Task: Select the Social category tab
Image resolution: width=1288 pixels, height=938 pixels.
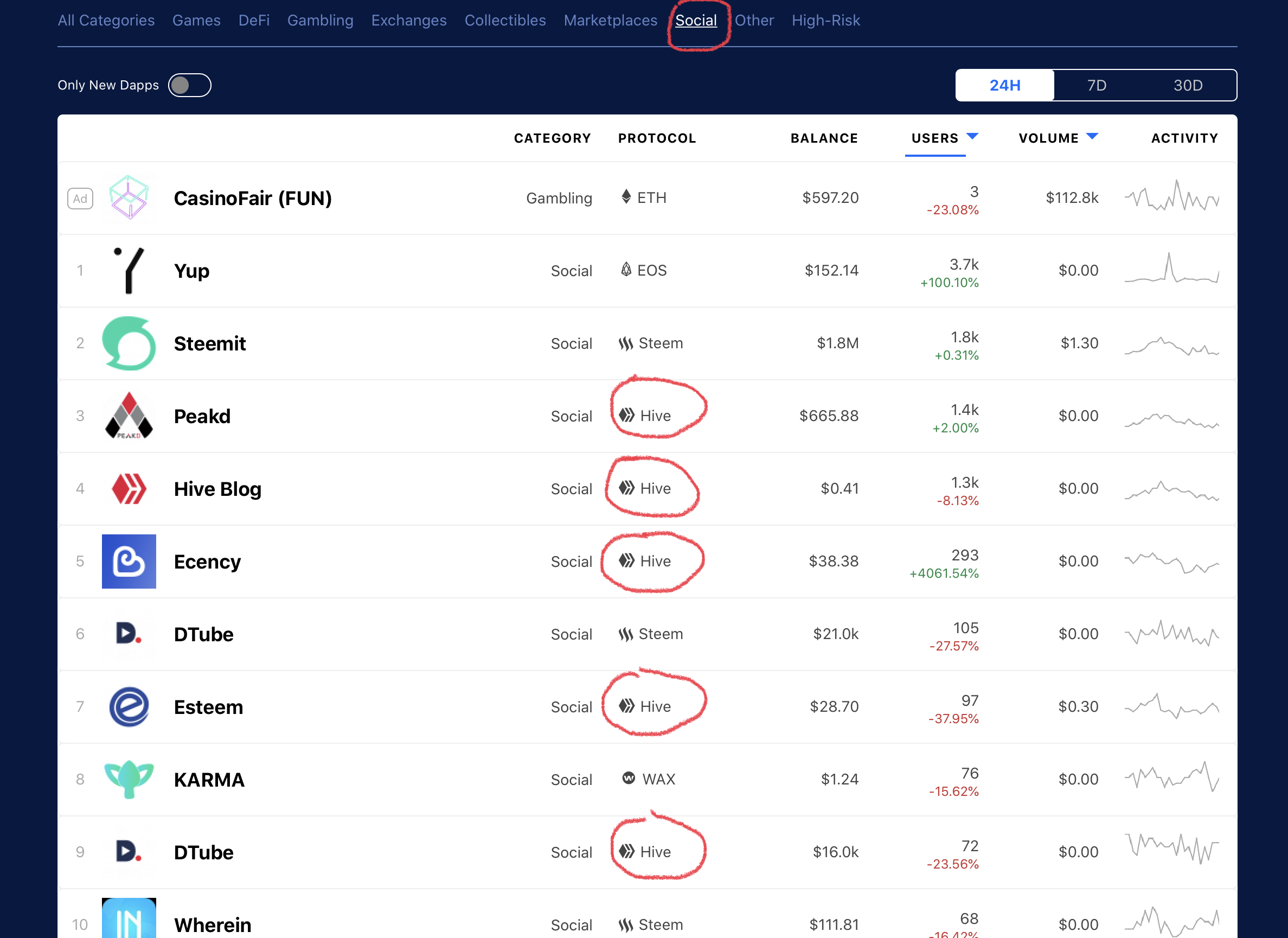Action: pyautogui.click(x=696, y=21)
